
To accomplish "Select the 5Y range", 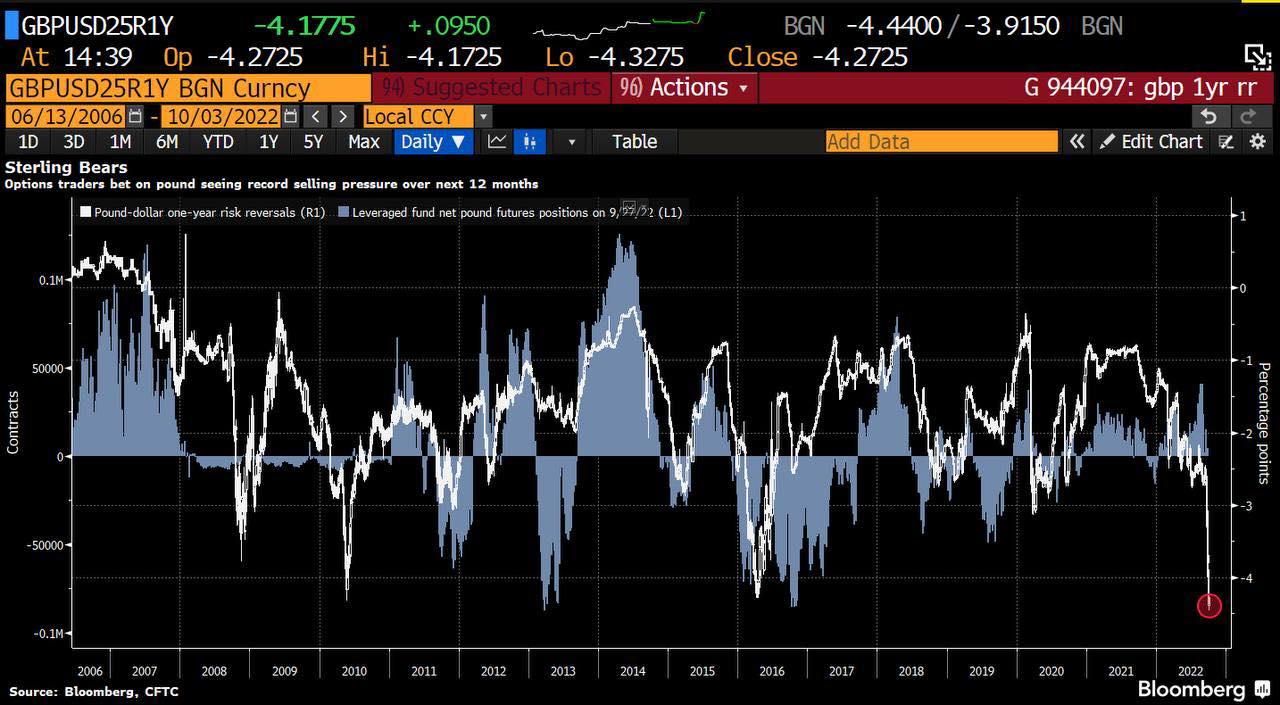I will click(313, 142).
